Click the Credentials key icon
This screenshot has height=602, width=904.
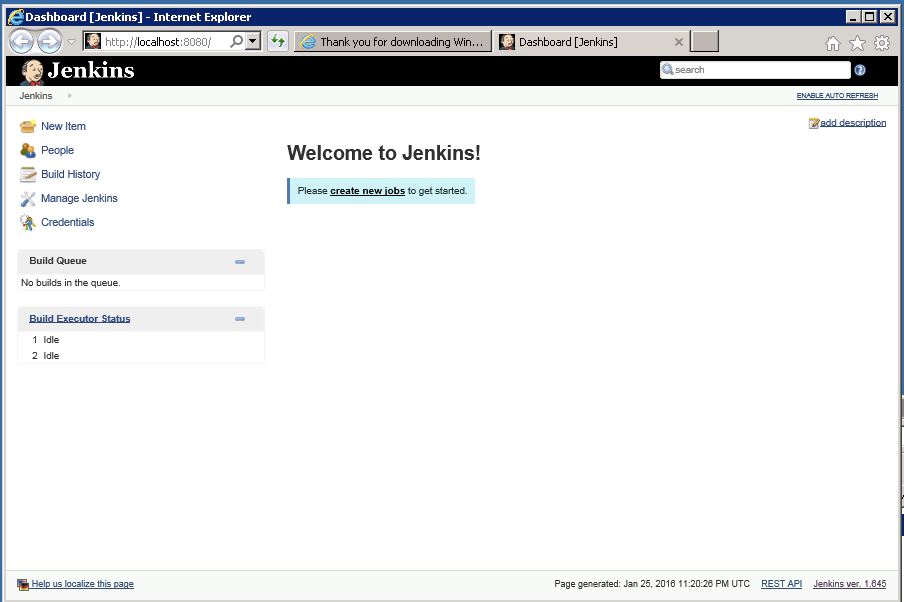(x=27, y=222)
